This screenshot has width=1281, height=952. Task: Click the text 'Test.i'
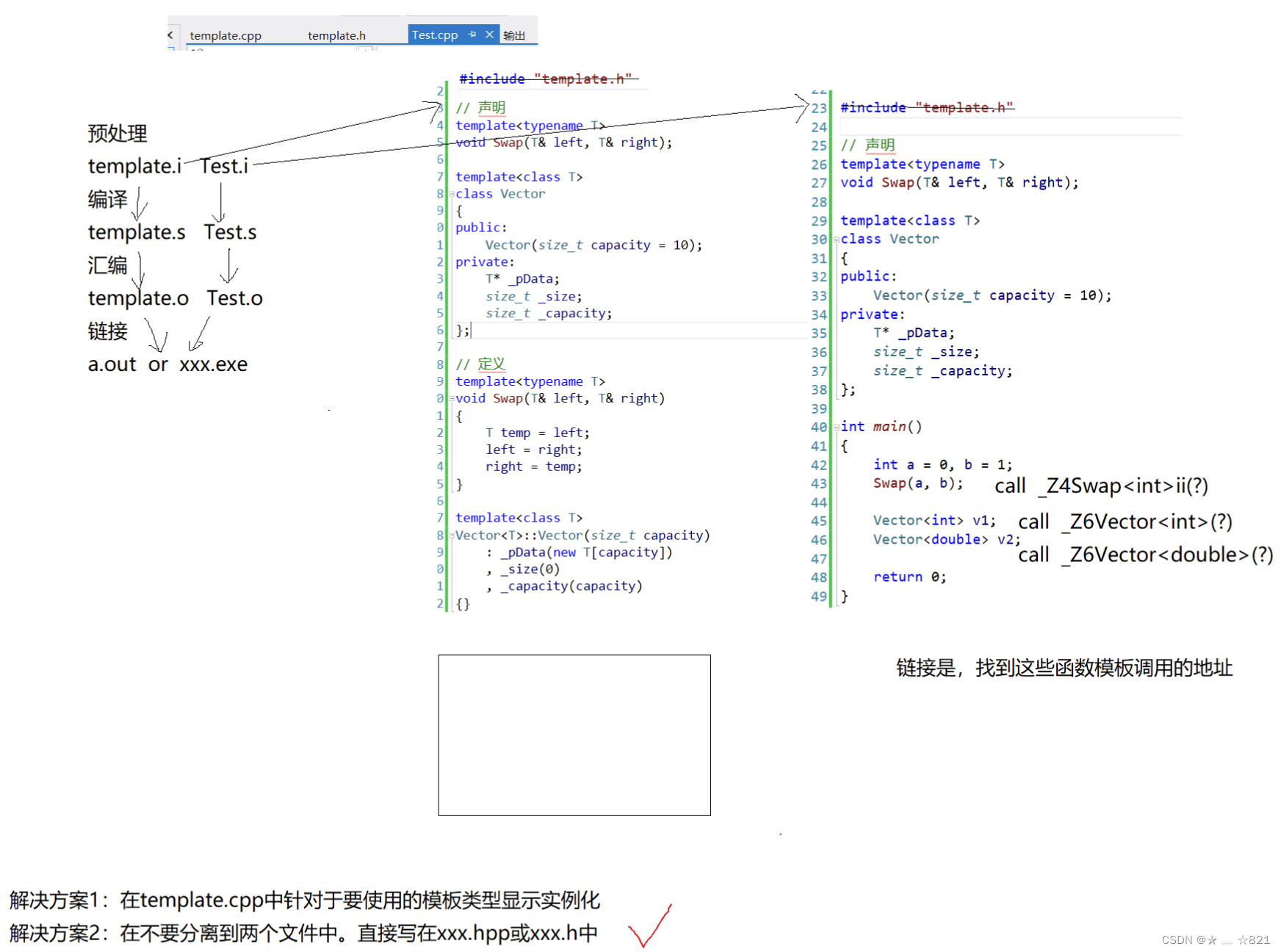pyautogui.click(x=224, y=166)
